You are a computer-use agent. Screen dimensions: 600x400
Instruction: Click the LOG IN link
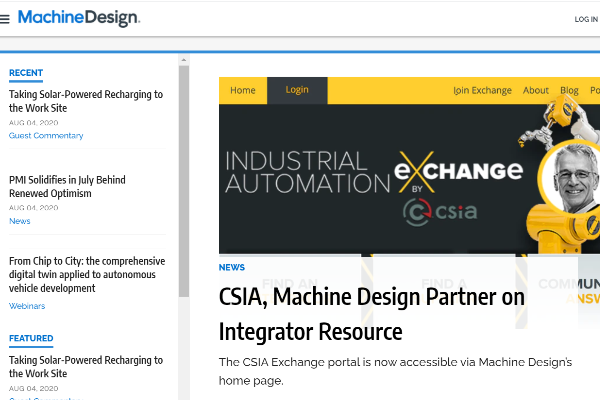[586, 20]
